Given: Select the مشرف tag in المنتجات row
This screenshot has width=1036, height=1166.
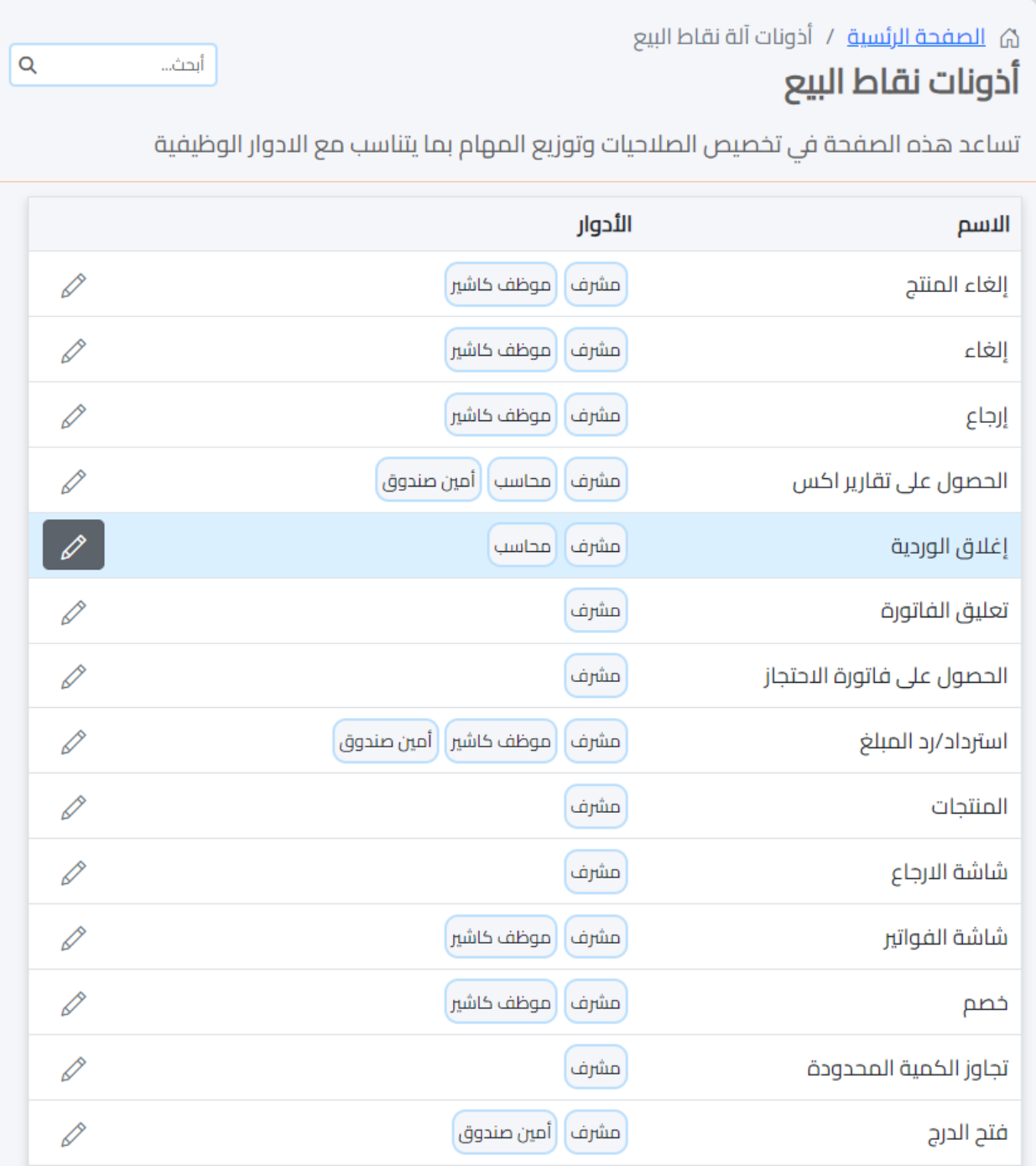Looking at the screenshot, I should [596, 807].
